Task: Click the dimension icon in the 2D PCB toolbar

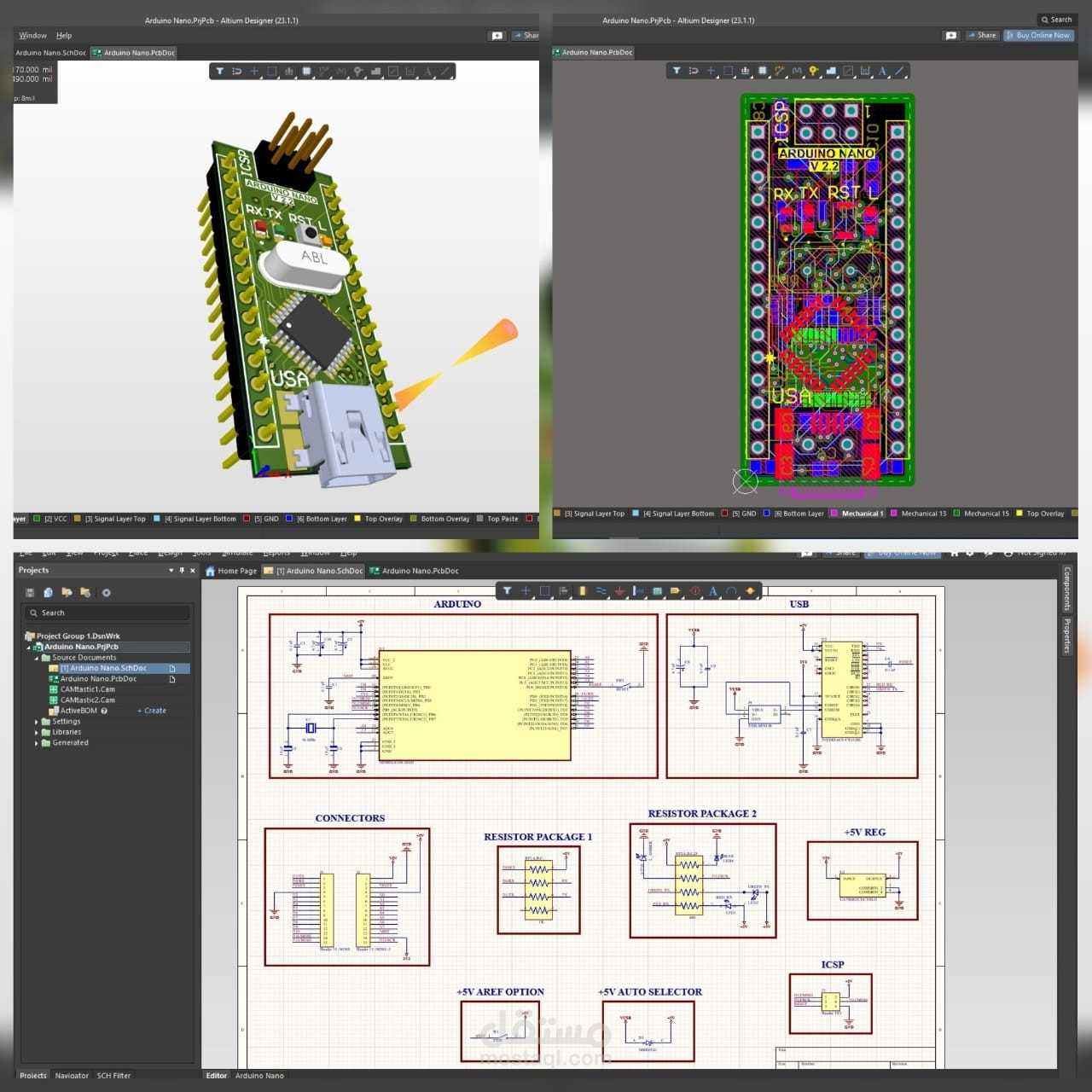Action: [865, 71]
